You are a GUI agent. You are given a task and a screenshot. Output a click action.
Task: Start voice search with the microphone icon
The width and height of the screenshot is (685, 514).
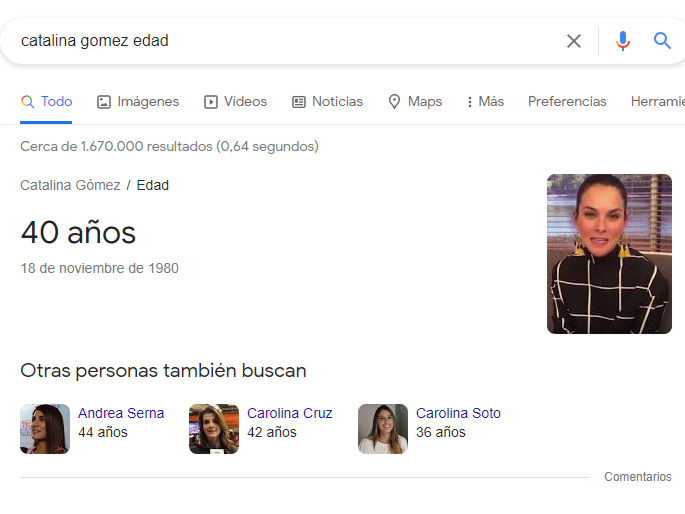[x=623, y=41]
